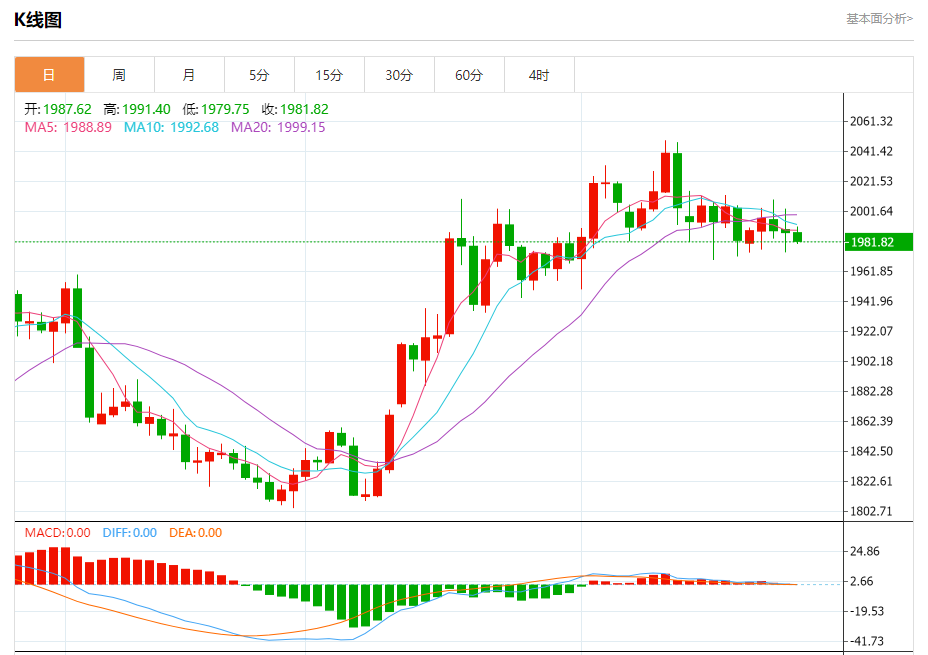Click the 1802.71 price axis label
The image size is (928, 655).
pos(871,511)
